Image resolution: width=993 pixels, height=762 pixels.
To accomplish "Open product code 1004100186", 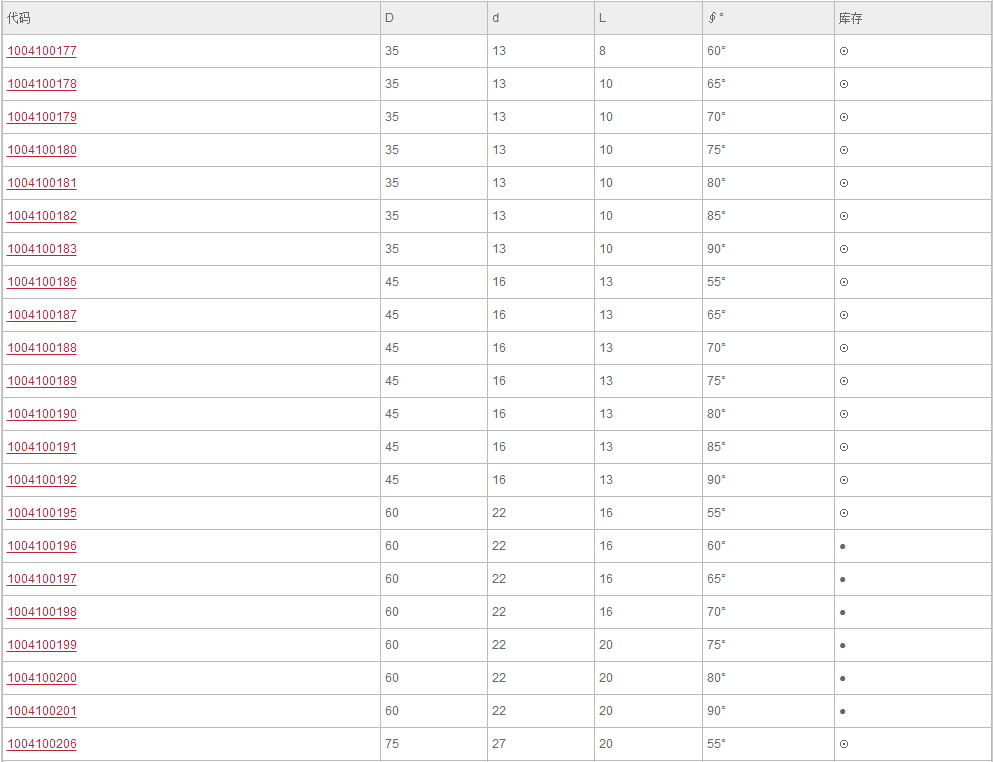I will tap(42, 281).
